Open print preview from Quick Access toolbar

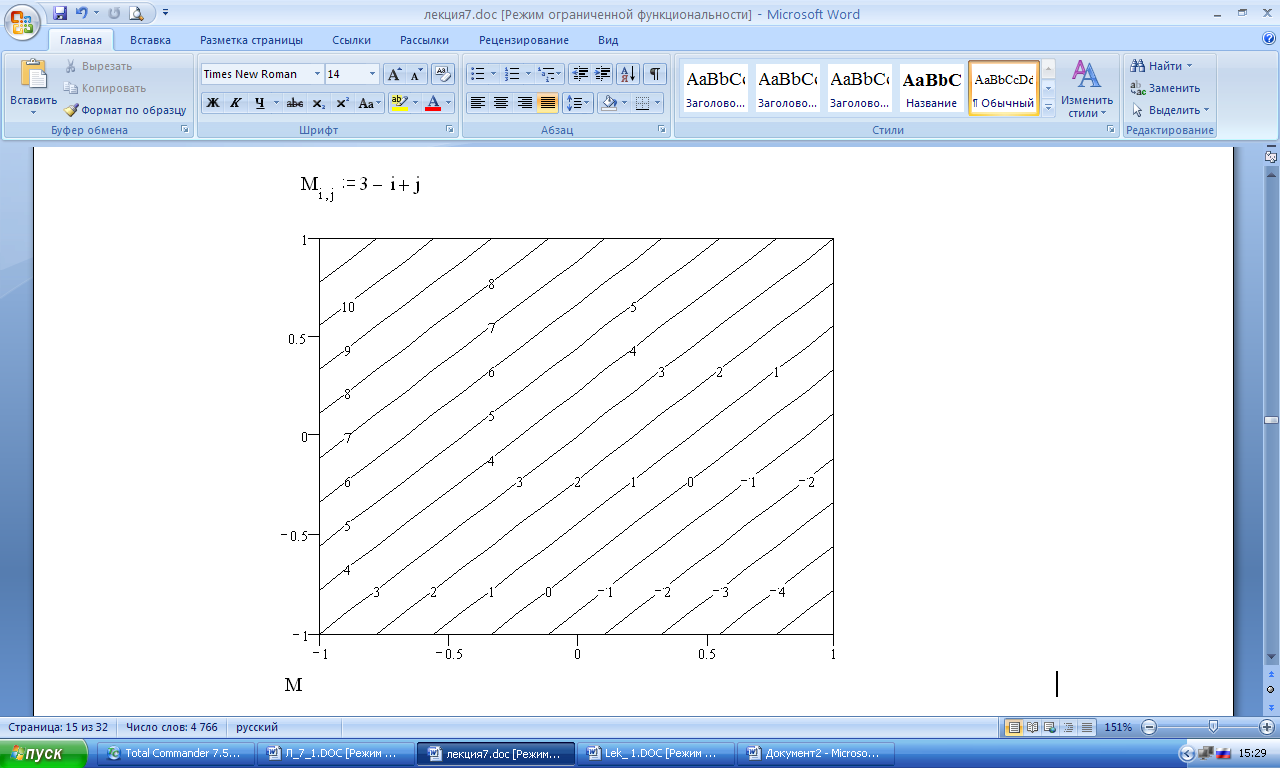point(135,14)
